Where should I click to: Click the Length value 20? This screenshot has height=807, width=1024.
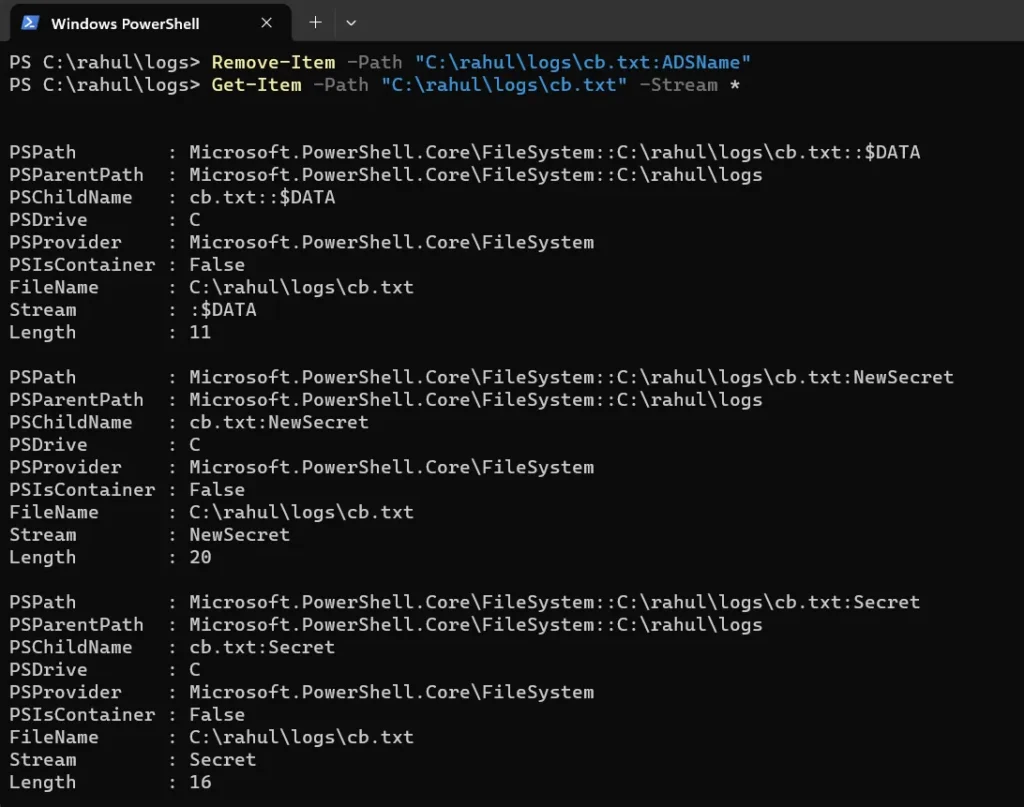point(200,557)
